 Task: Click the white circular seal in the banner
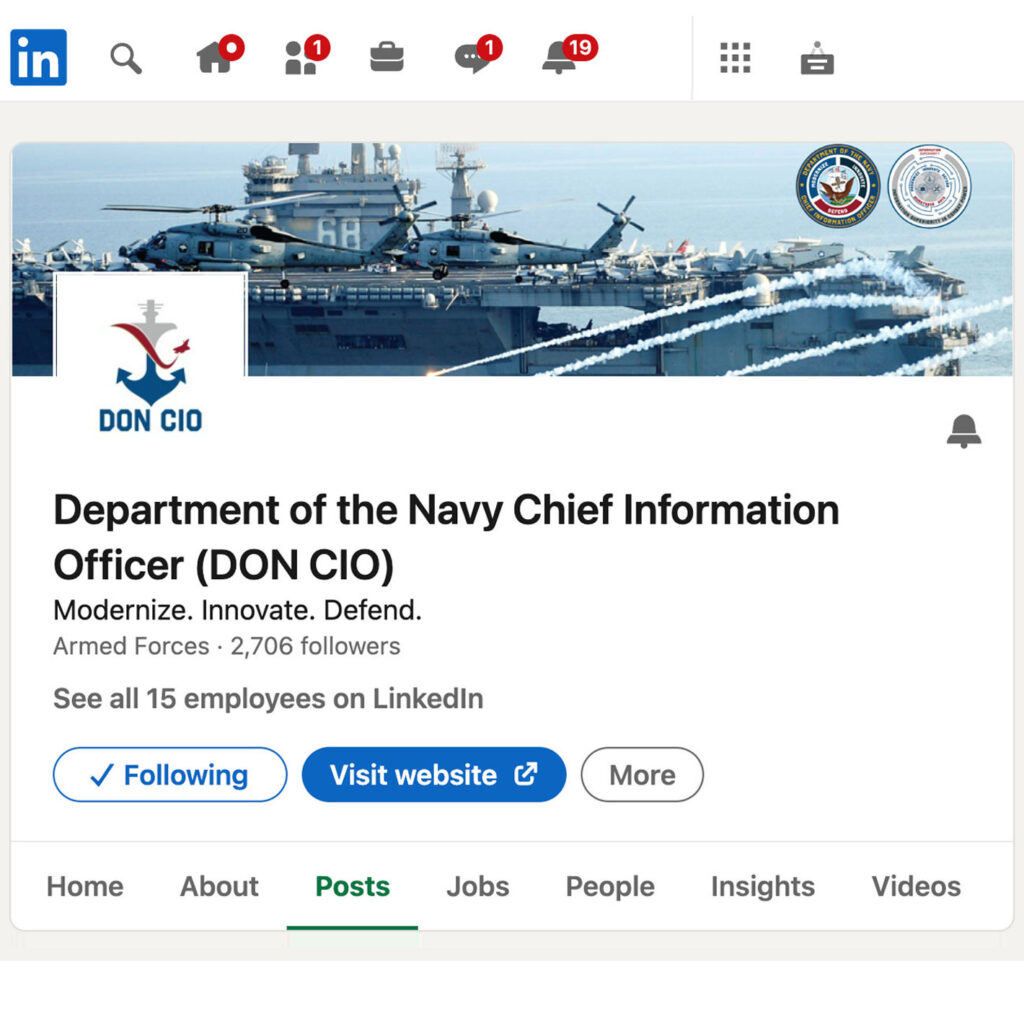[x=929, y=186]
